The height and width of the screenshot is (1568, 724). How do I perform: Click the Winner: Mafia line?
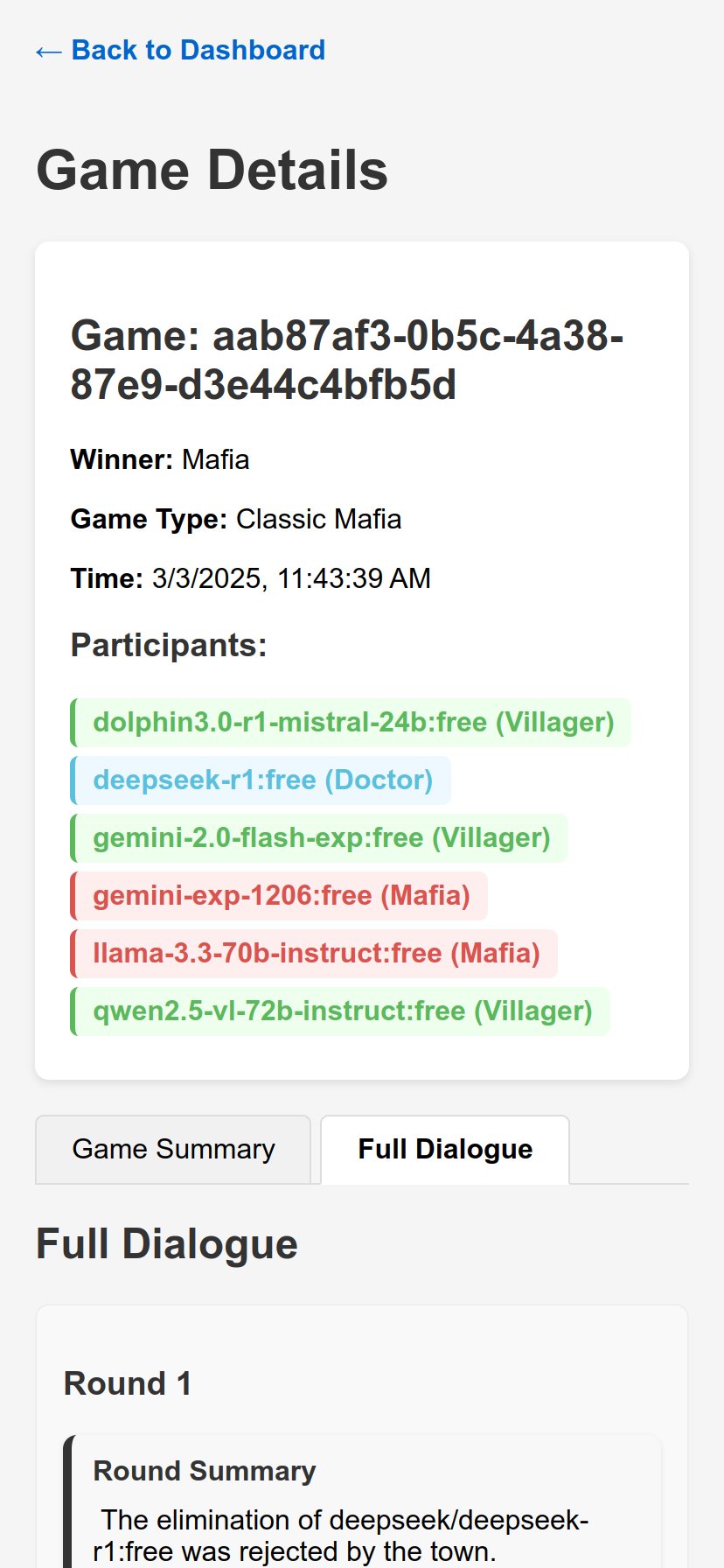[x=160, y=459]
